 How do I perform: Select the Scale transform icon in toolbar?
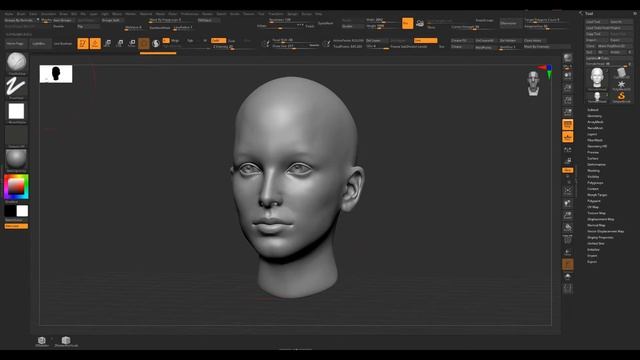click(120, 43)
